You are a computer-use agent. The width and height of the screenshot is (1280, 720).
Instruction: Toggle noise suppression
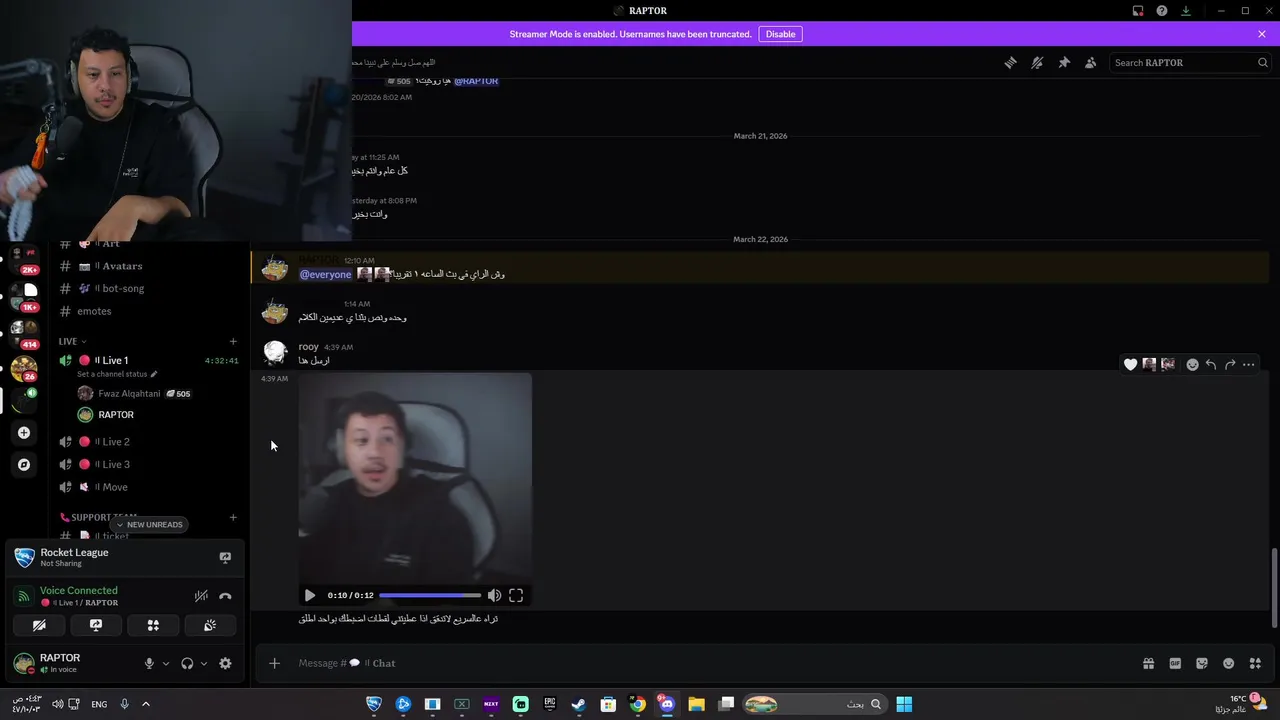tap(201, 596)
